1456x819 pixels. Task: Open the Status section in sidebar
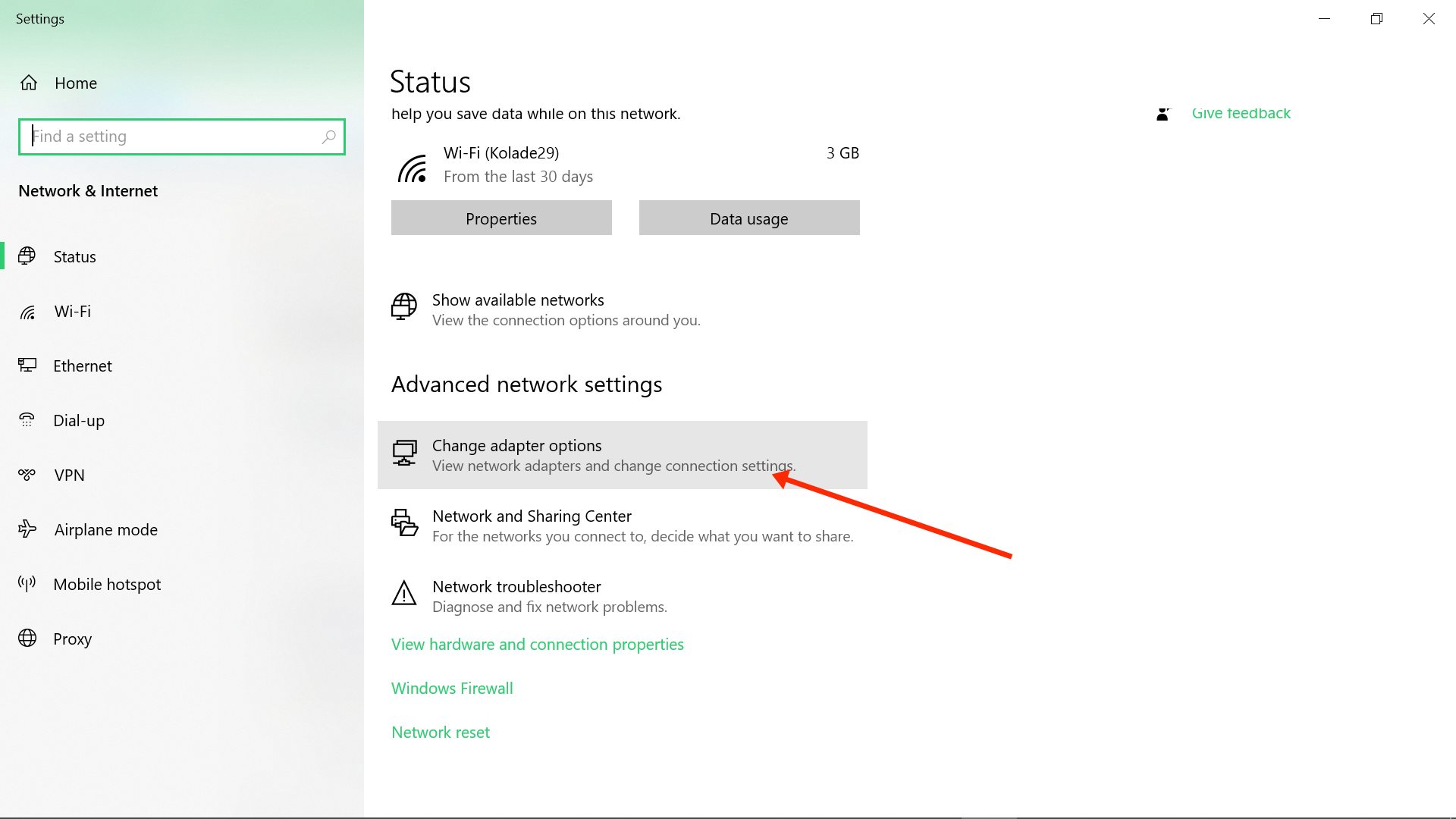point(74,256)
